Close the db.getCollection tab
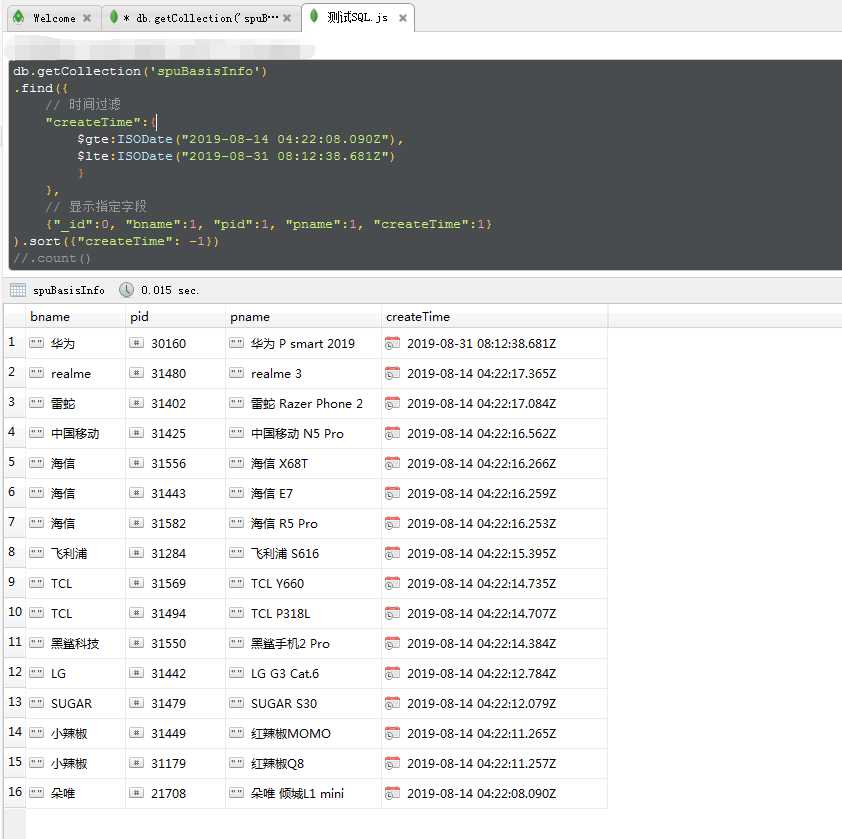842x839 pixels. (287, 18)
